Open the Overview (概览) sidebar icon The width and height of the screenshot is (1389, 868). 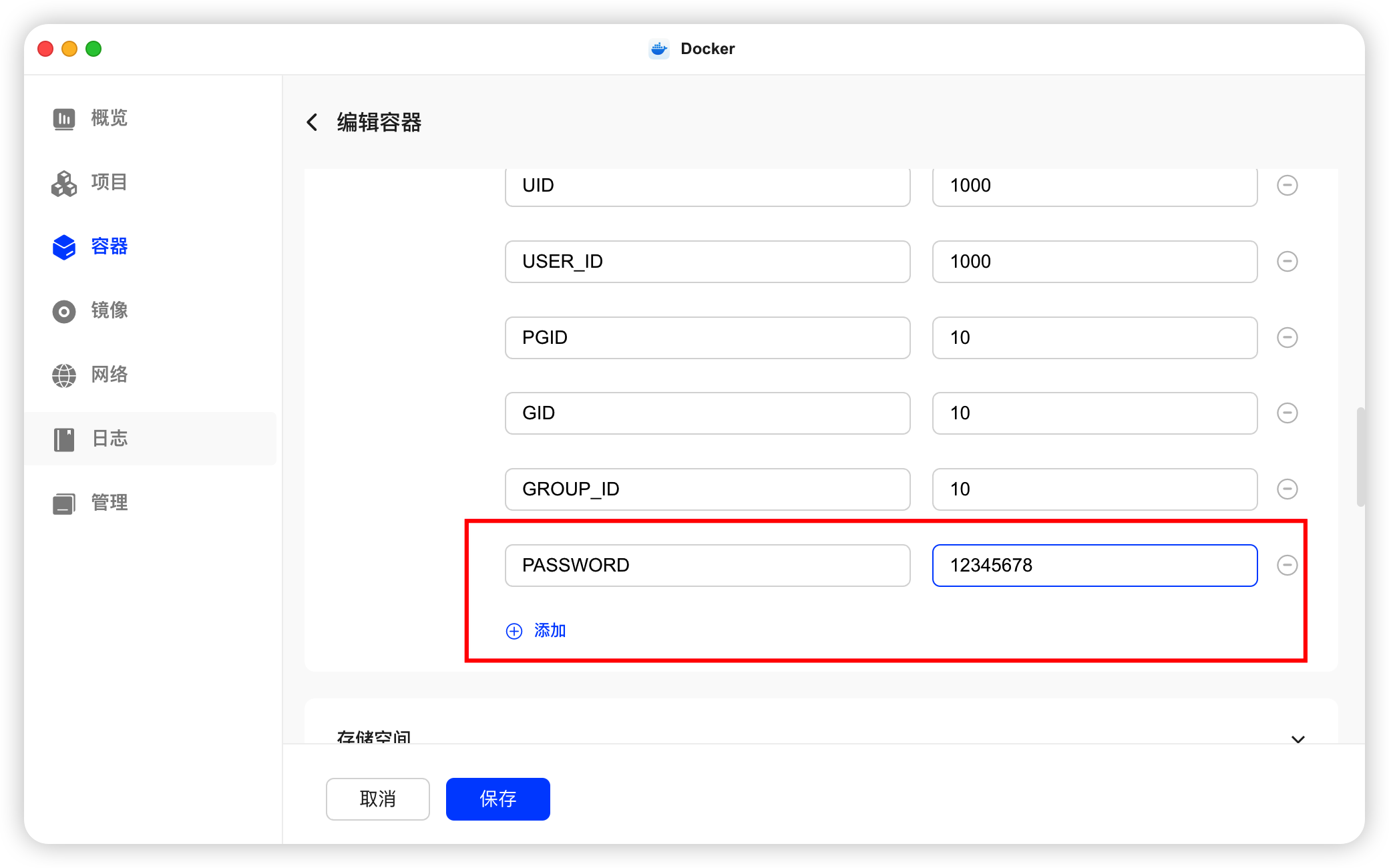pos(64,119)
